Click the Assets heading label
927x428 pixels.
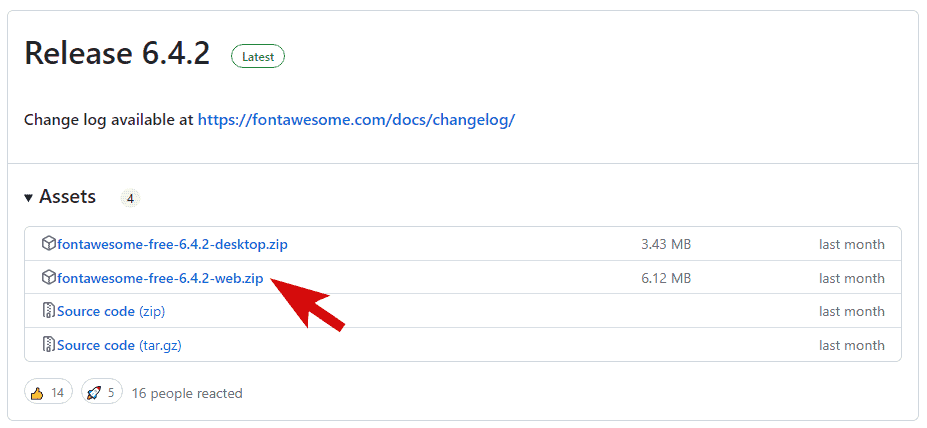68,197
